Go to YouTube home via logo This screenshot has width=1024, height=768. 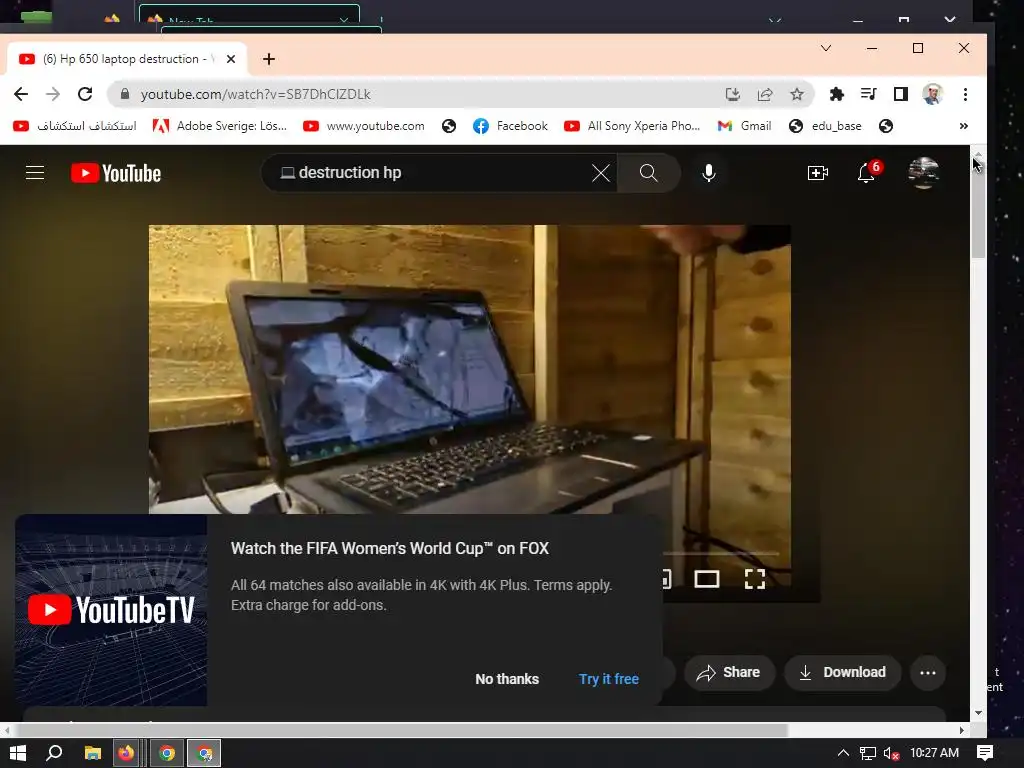tap(116, 173)
